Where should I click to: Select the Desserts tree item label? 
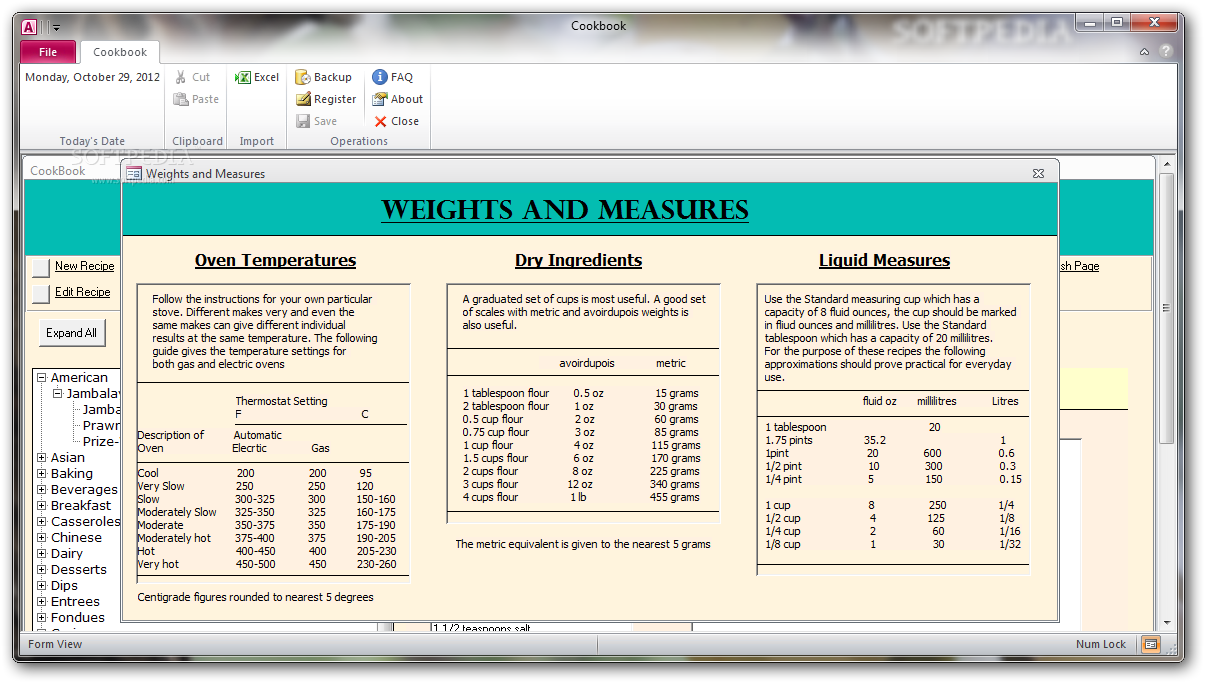79,570
